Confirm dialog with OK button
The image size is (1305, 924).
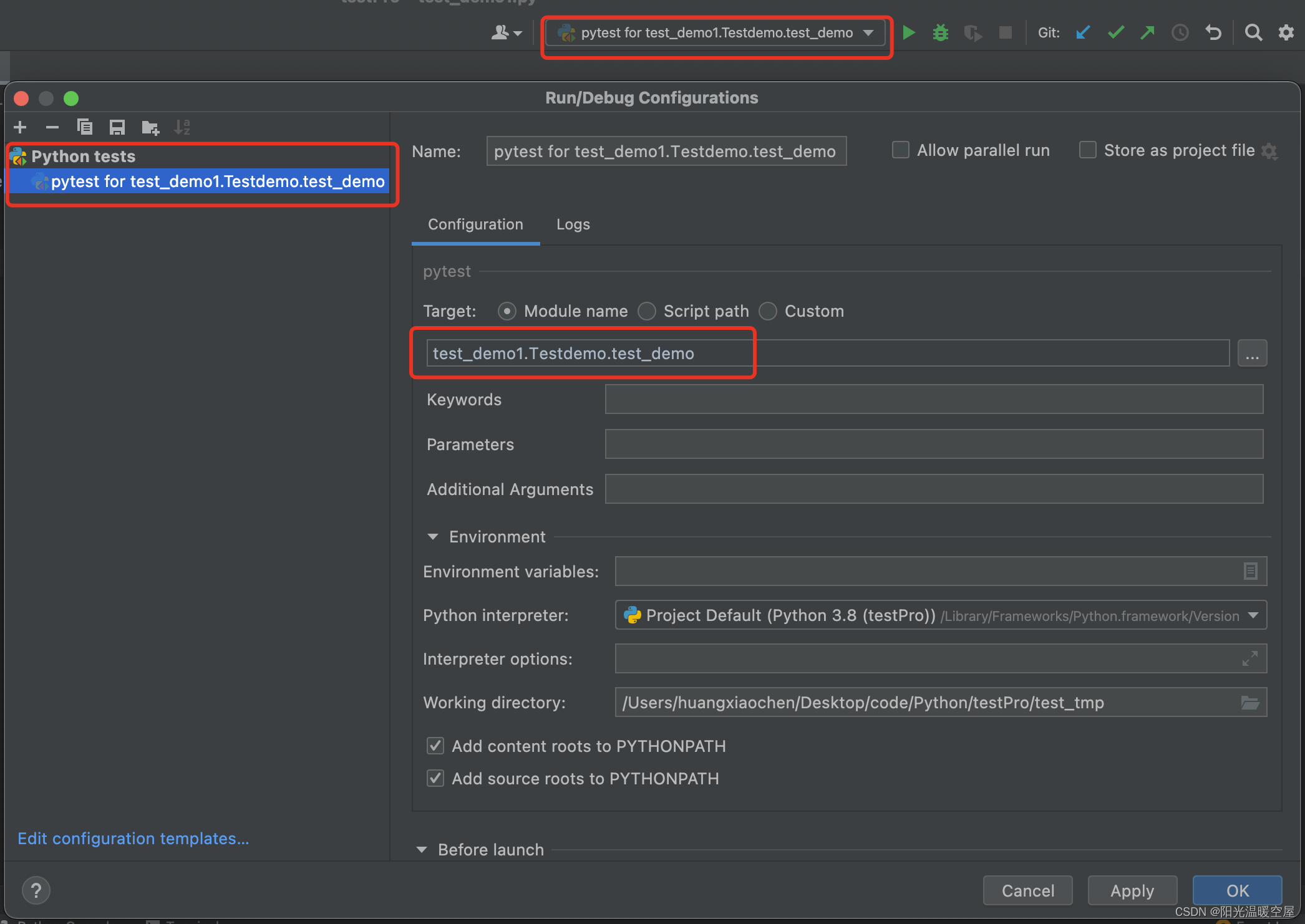(1237, 890)
